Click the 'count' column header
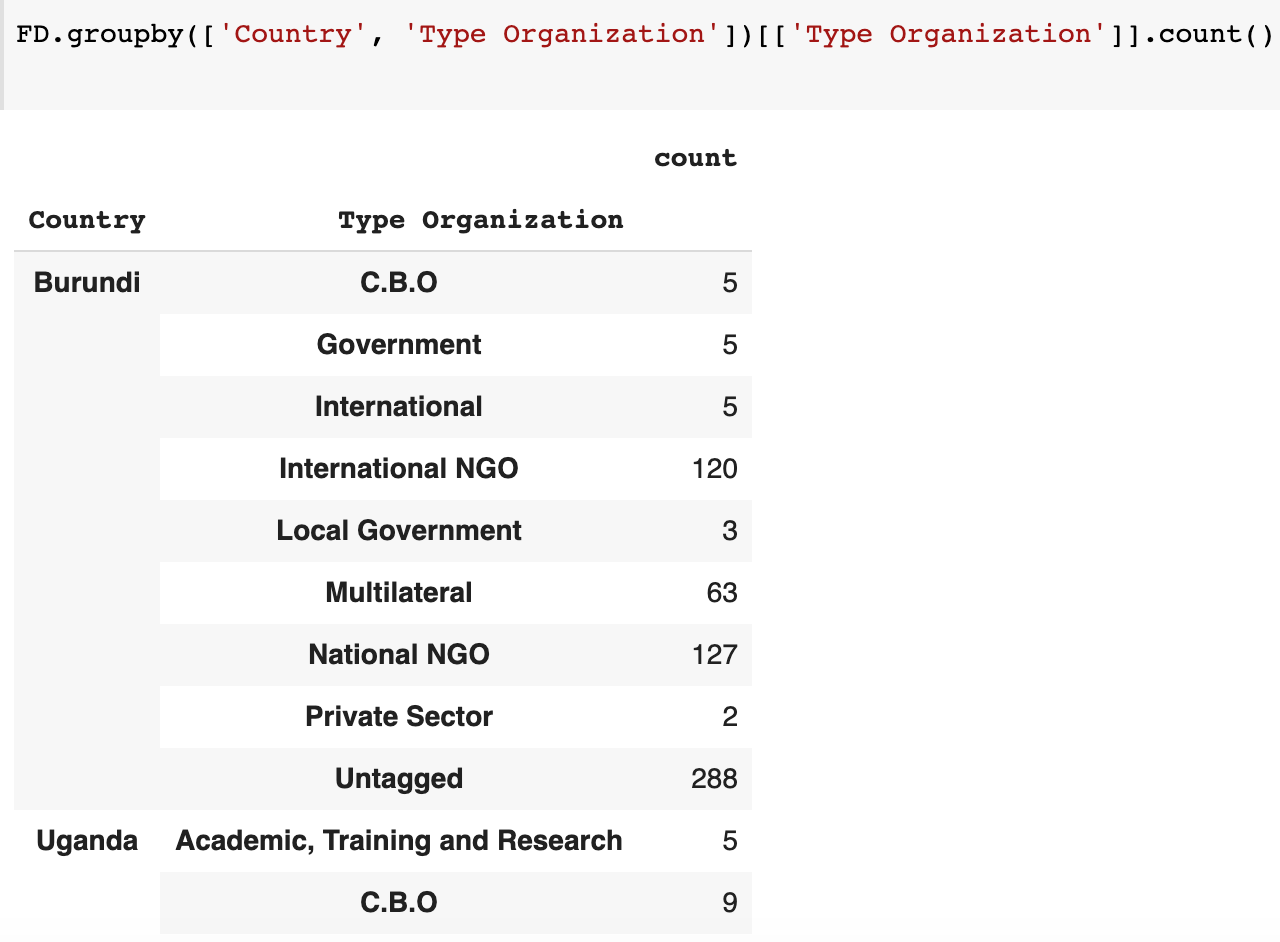1280x942 pixels. [x=695, y=158]
